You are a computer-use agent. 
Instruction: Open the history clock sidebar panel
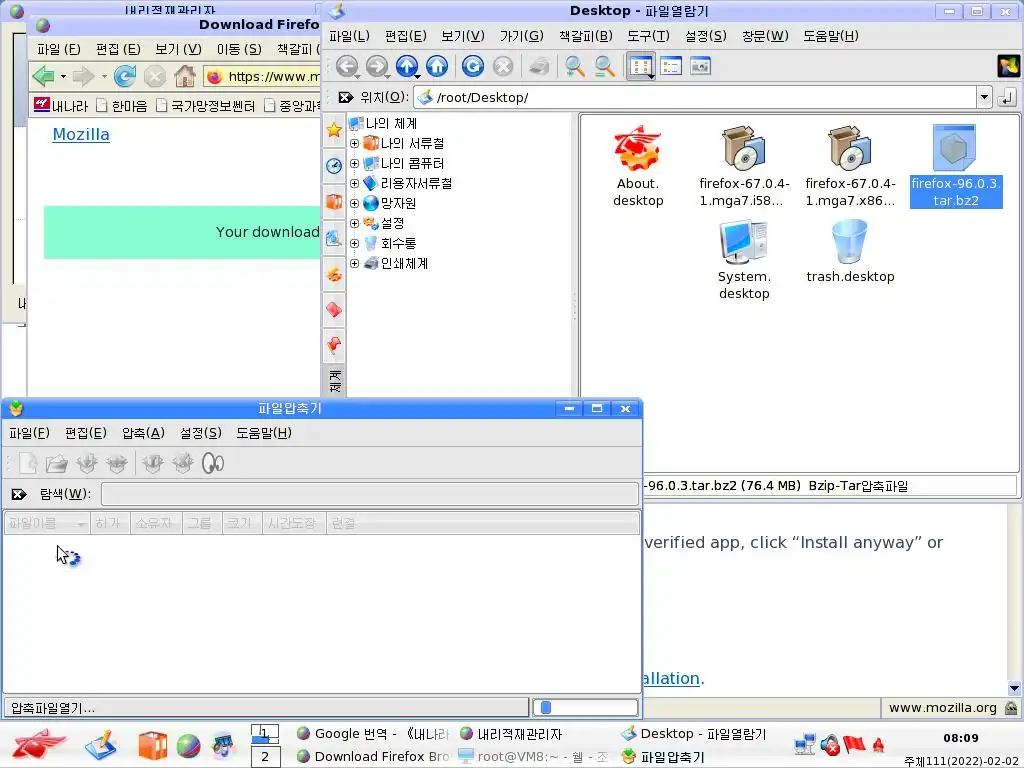[x=334, y=166]
